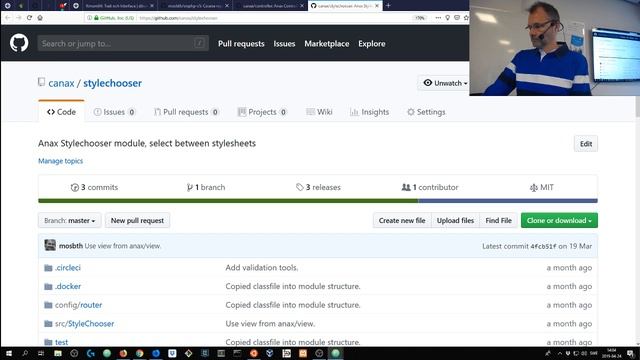This screenshot has width=640, height=360.
Task: Open the Windows Start menu
Action: click(x=9, y=353)
